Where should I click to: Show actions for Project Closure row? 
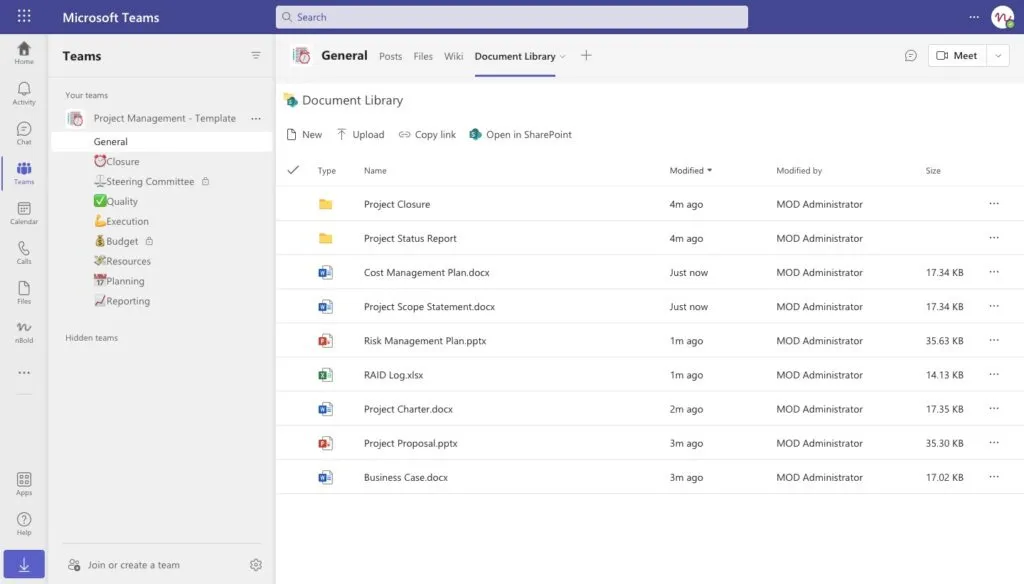coord(994,204)
